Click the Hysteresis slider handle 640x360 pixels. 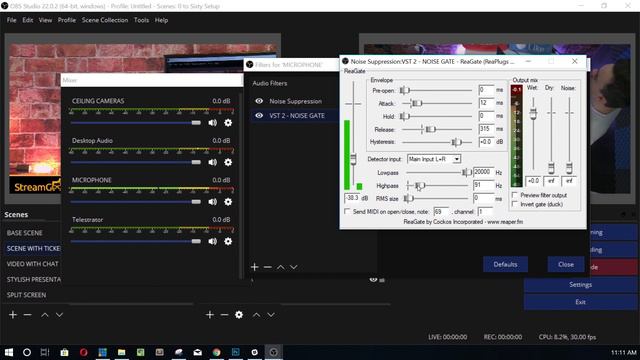pos(456,142)
